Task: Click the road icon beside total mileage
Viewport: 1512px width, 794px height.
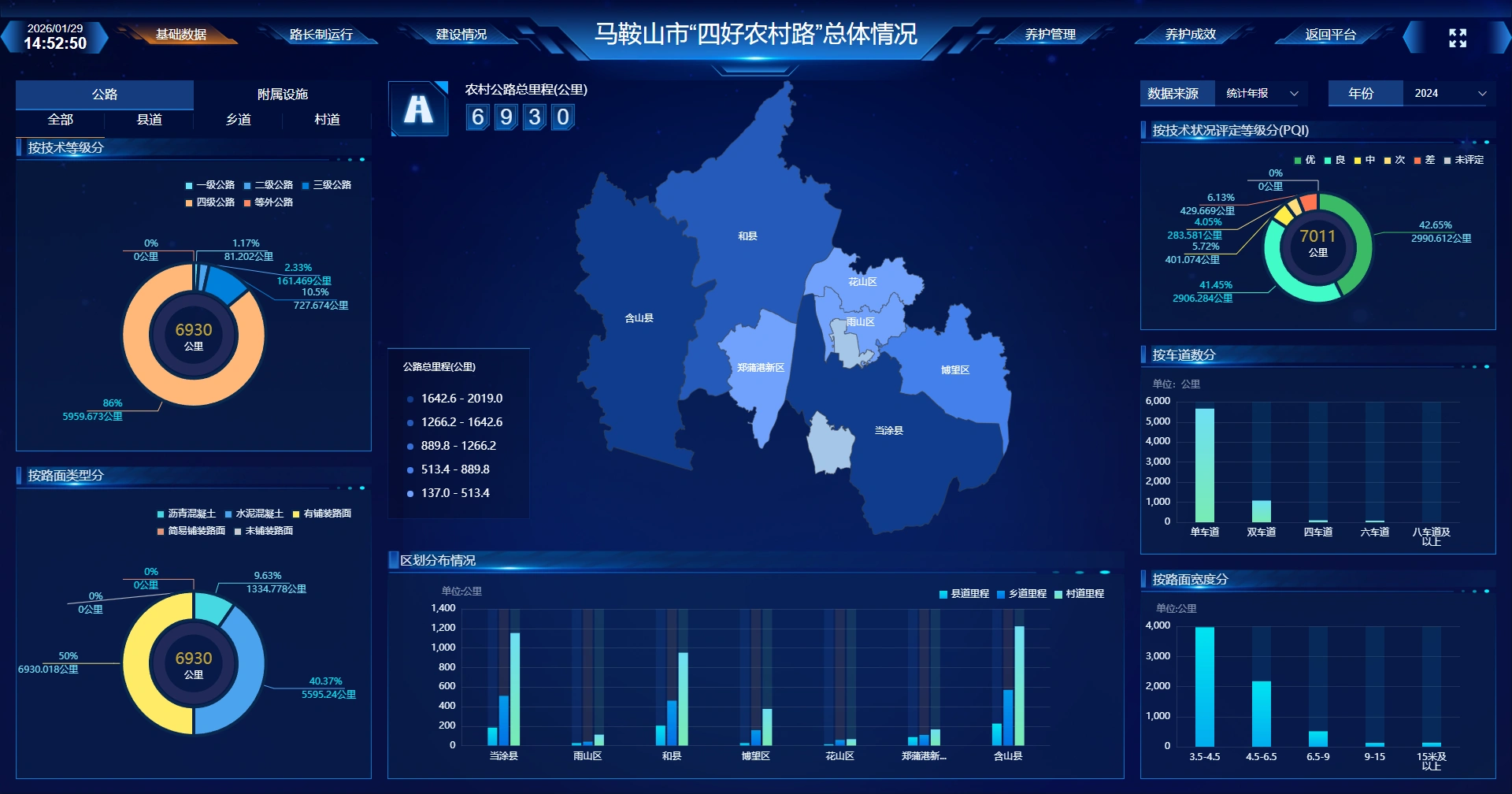Action: [419, 109]
